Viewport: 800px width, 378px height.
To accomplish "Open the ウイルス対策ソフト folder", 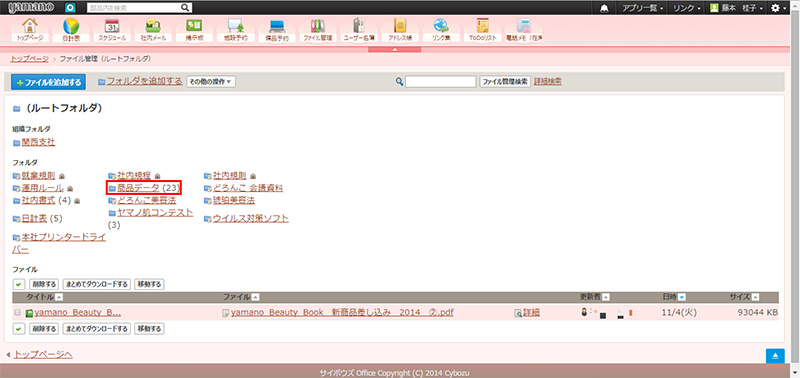I will pyautogui.click(x=251, y=219).
